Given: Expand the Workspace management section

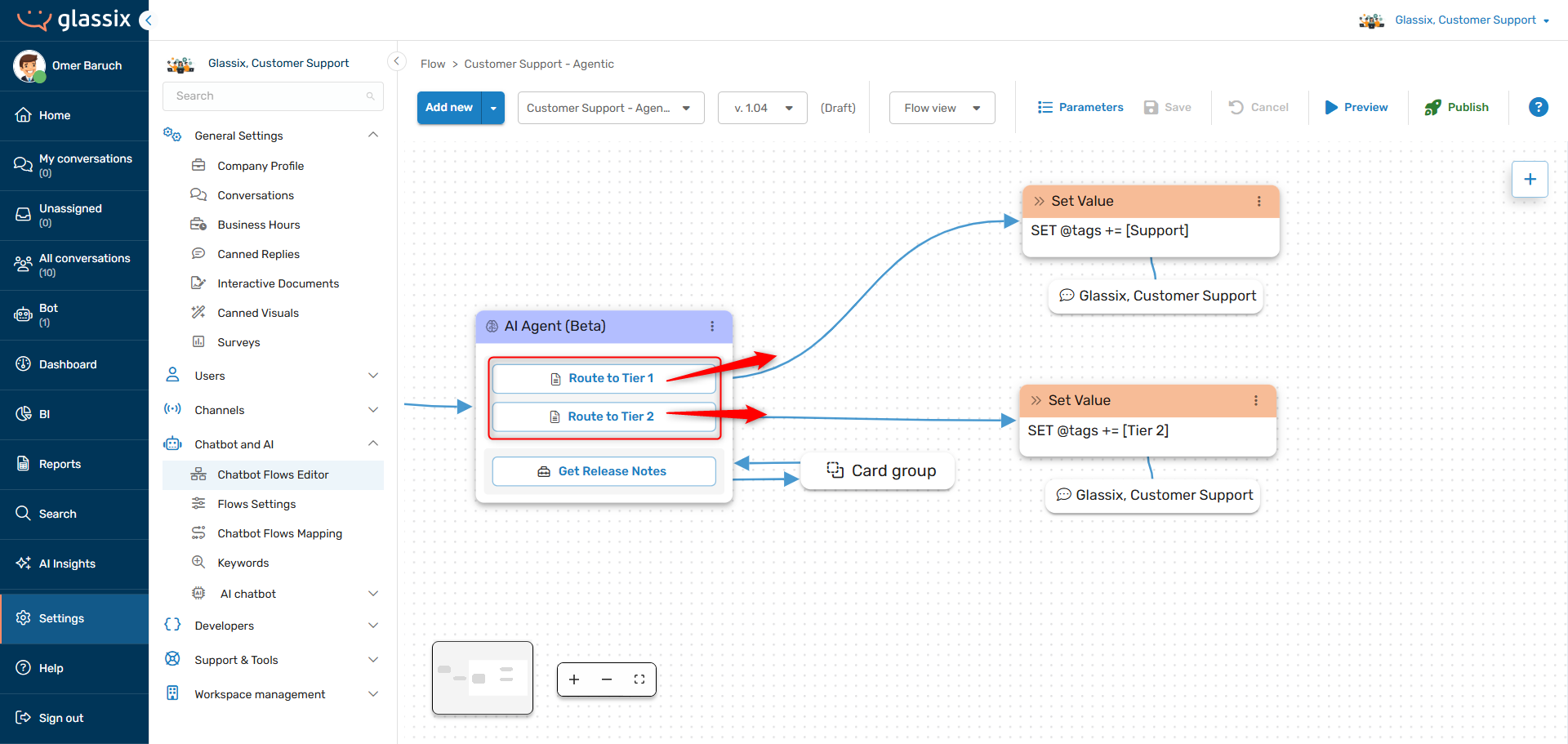Looking at the screenshot, I should [x=373, y=694].
